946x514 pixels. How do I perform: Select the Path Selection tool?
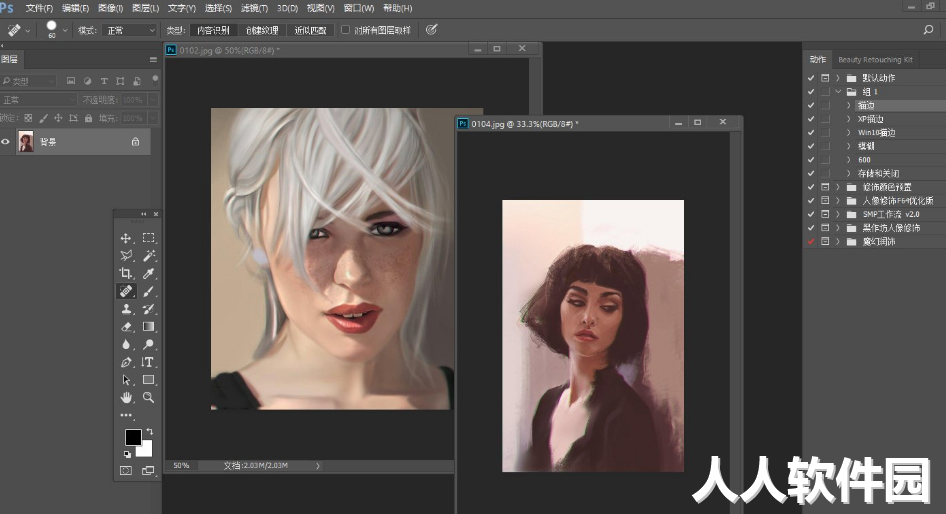[125, 380]
